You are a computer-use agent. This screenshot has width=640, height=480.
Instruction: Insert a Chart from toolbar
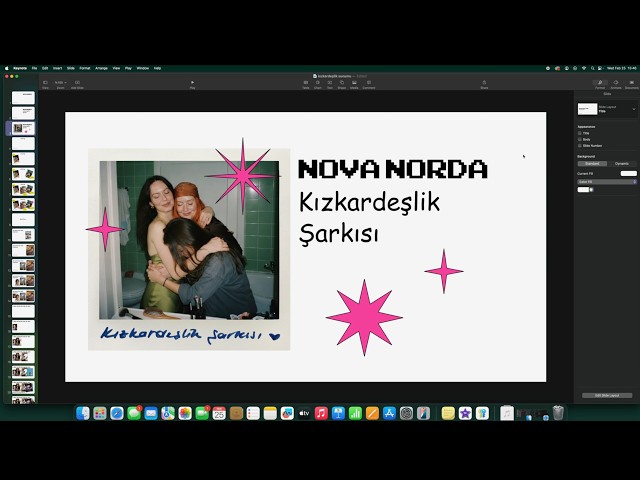[318, 84]
